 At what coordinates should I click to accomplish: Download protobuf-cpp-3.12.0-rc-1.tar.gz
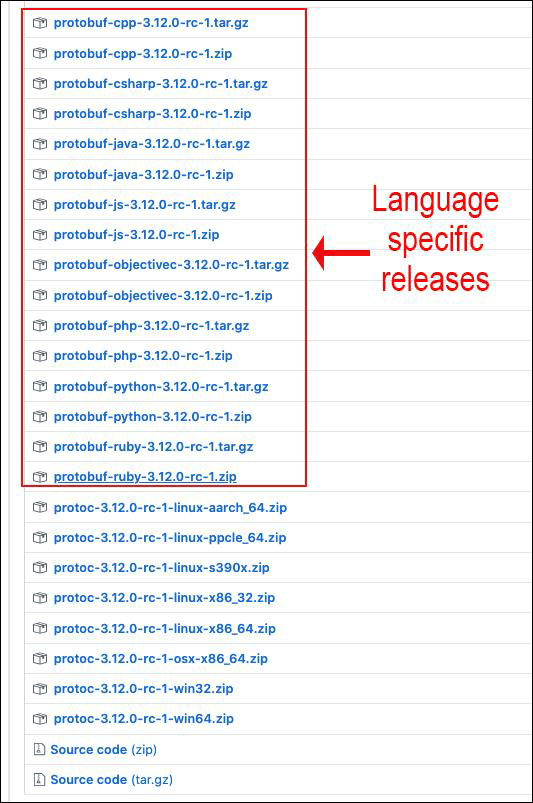pyautogui.click(x=151, y=23)
